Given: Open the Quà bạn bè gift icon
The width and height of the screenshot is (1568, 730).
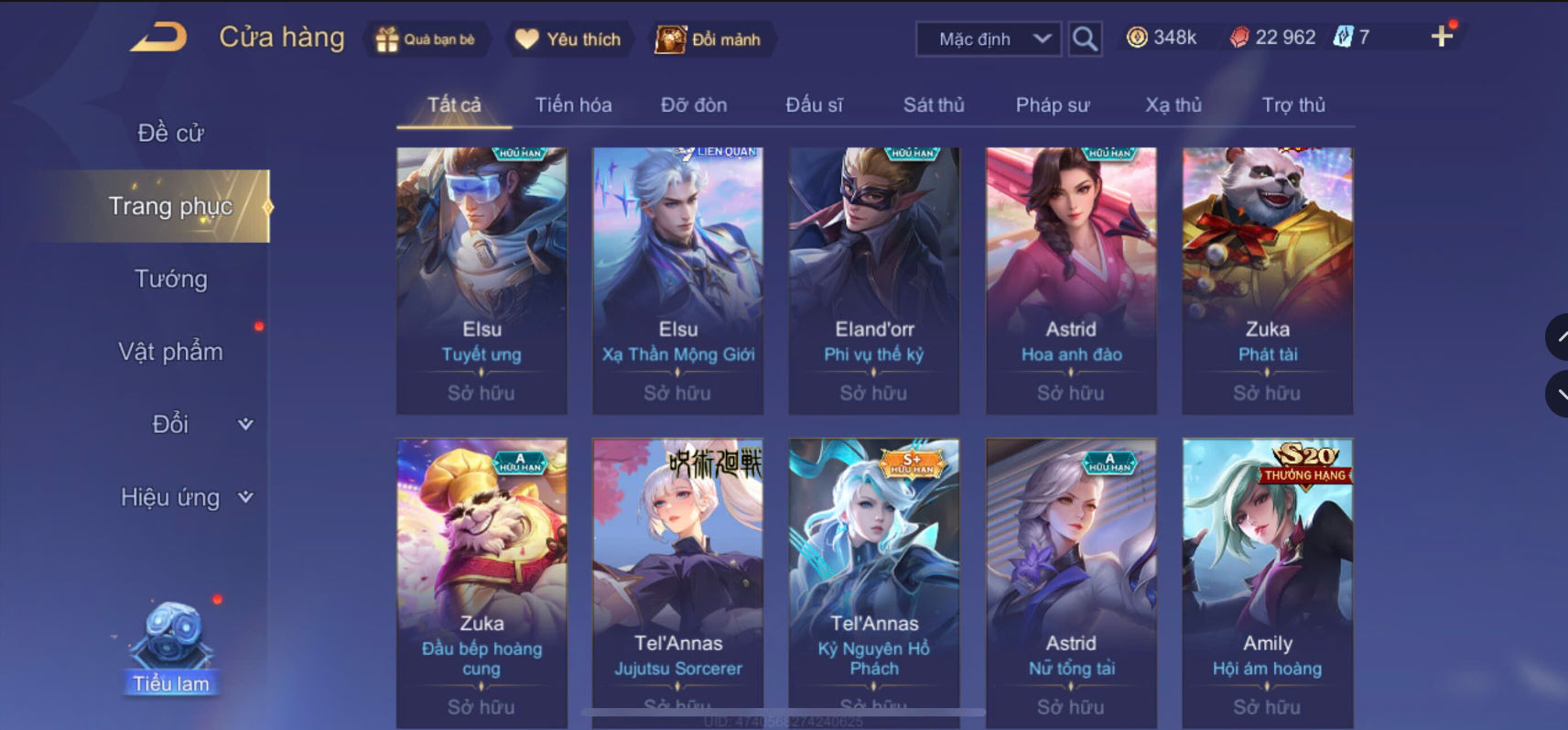Looking at the screenshot, I should point(387,39).
